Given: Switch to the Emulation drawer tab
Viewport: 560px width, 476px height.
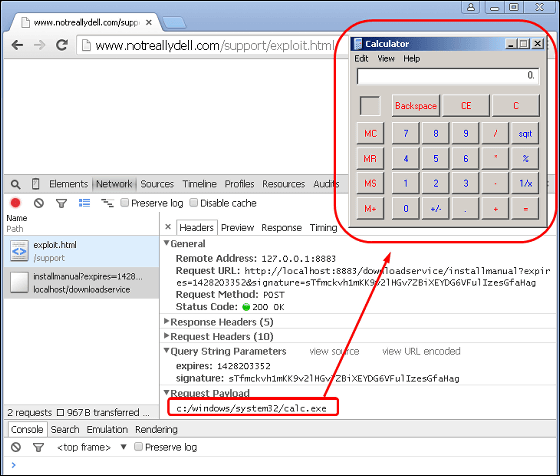Looking at the screenshot, I should point(107,429).
